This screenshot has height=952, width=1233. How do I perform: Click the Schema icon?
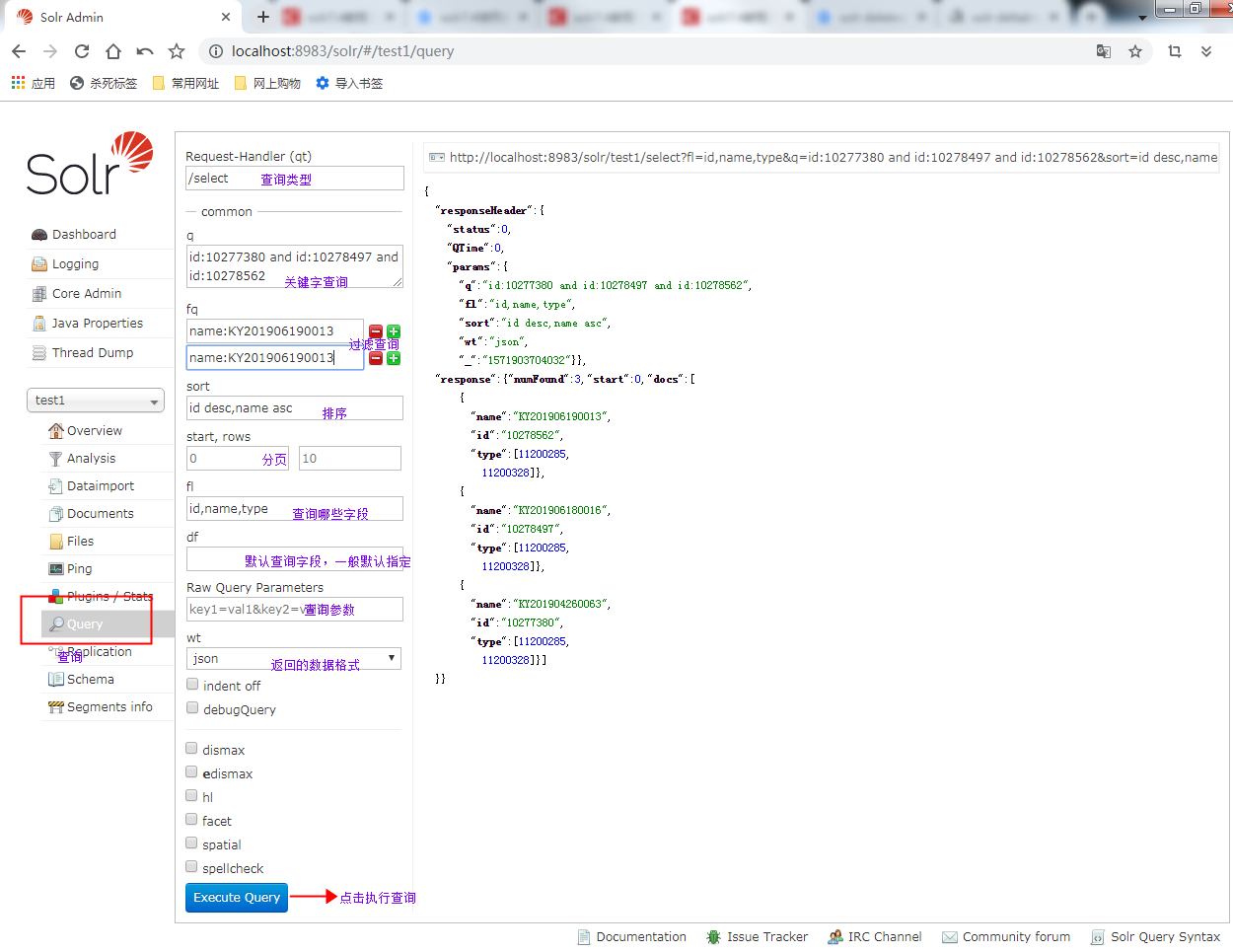coord(56,680)
